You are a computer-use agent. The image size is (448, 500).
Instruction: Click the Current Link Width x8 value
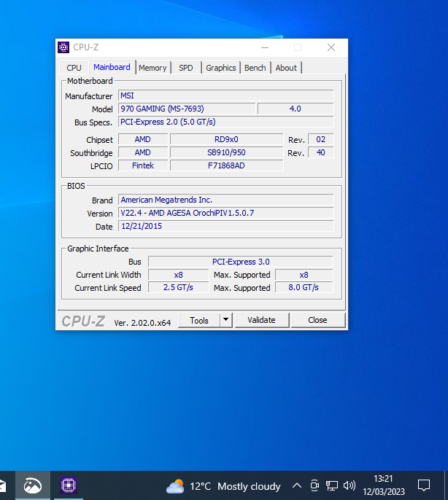pyautogui.click(x=178, y=275)
